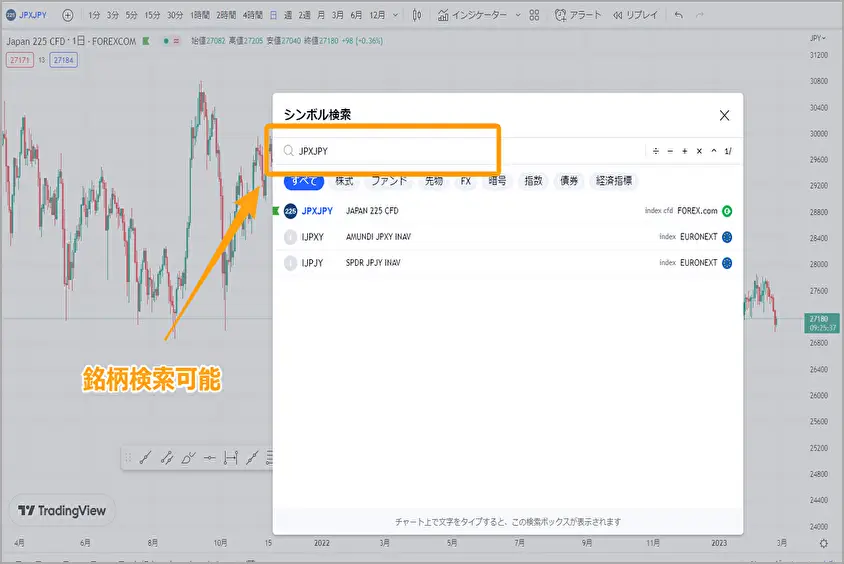
Task: Click the 27180 current price label
Action: [x=822, y=323]
